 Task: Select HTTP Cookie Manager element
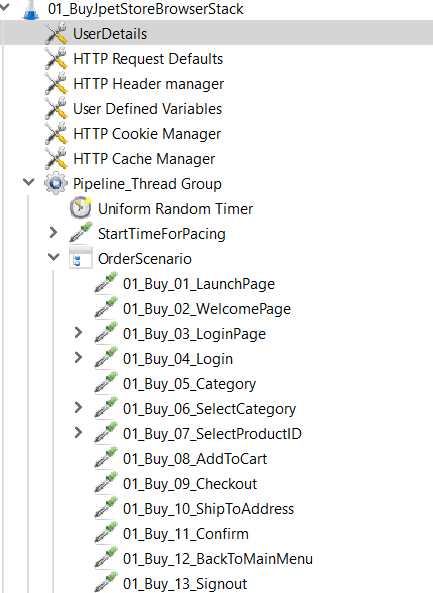click(147, 134)
